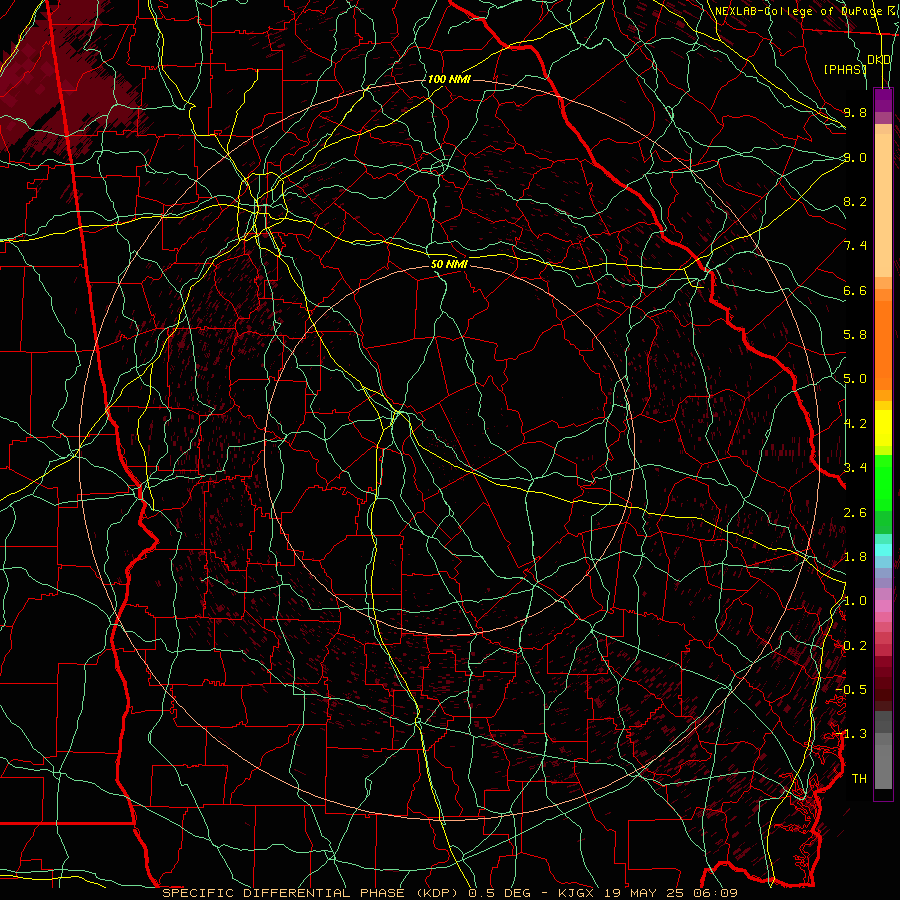Image resolution: width=900 pixels, height=900 pixels.
Task: Select the 5.8 value on the color scale
Action: pyautogui.click(x=855, y=335)
